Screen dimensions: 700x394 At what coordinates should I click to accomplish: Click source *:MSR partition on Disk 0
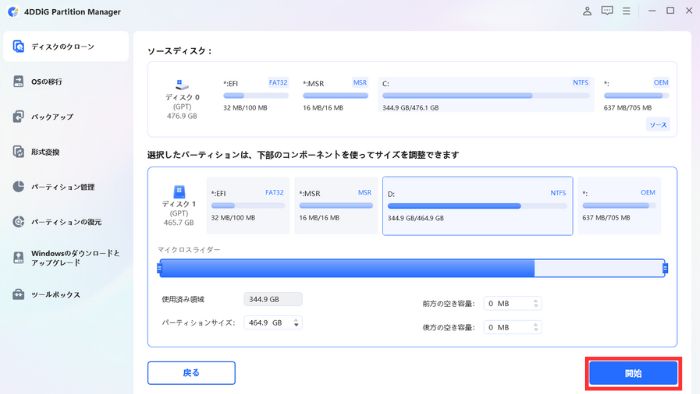[x=335, y=95]
